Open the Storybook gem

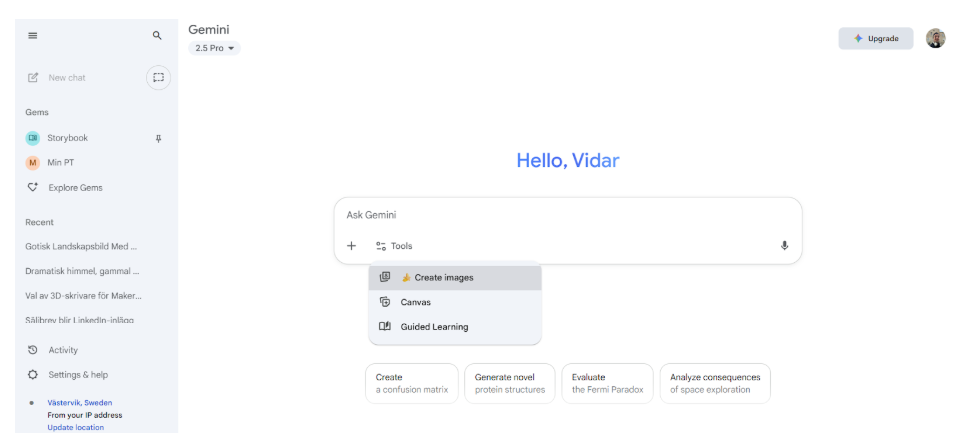pyautogui.click(x=67, y=138)
